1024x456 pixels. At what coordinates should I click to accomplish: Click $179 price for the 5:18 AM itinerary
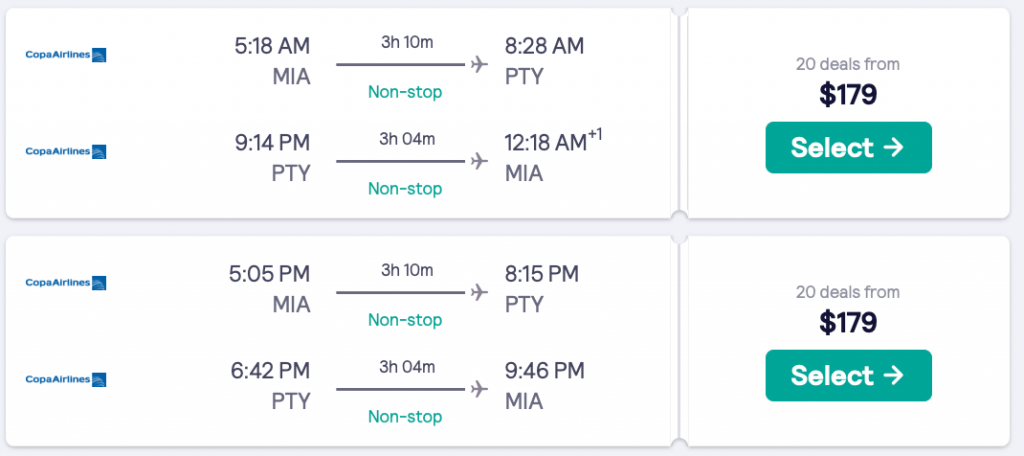[x=848, y=95]
